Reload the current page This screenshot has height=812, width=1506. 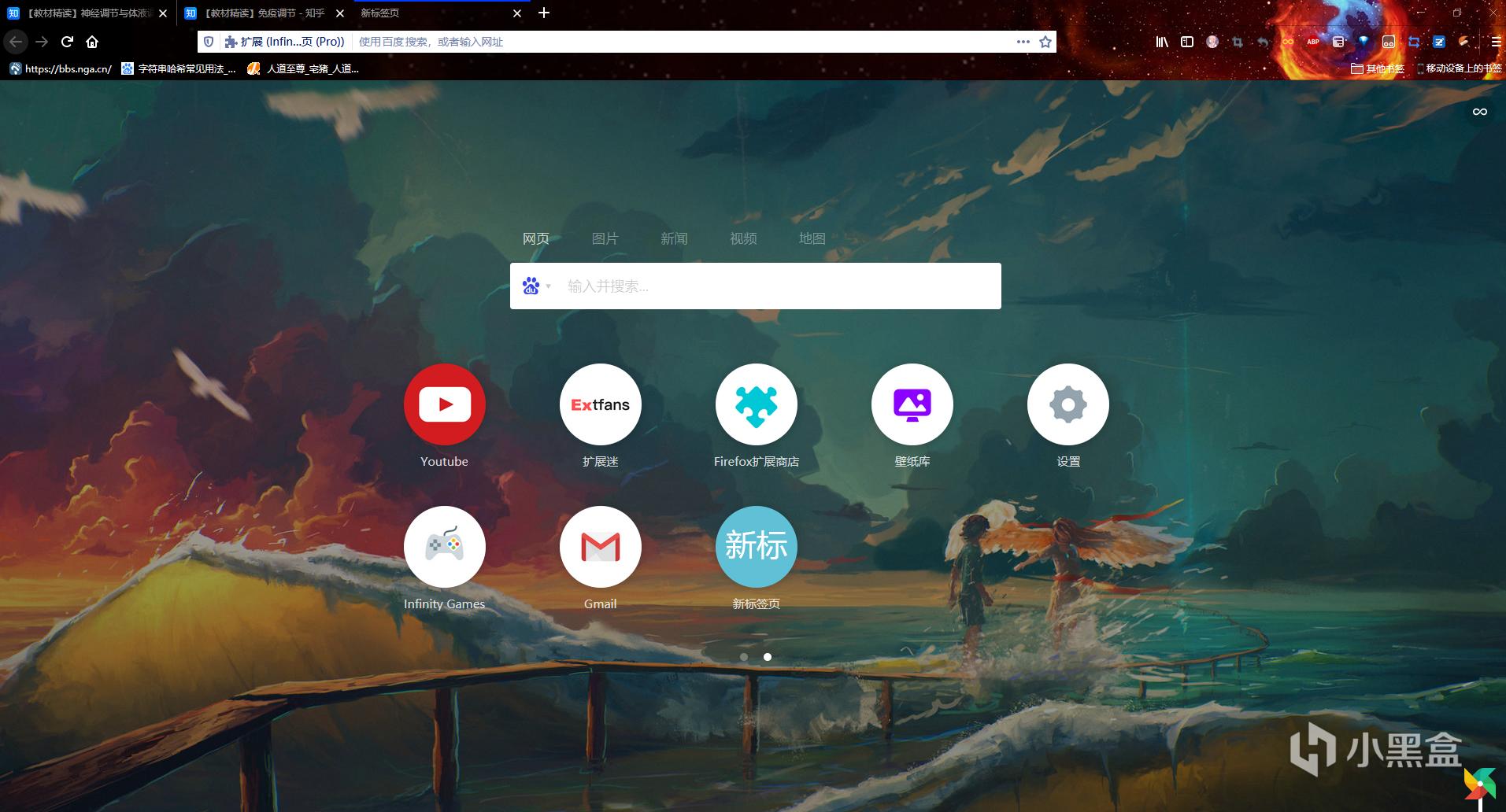tap(67, 42)
